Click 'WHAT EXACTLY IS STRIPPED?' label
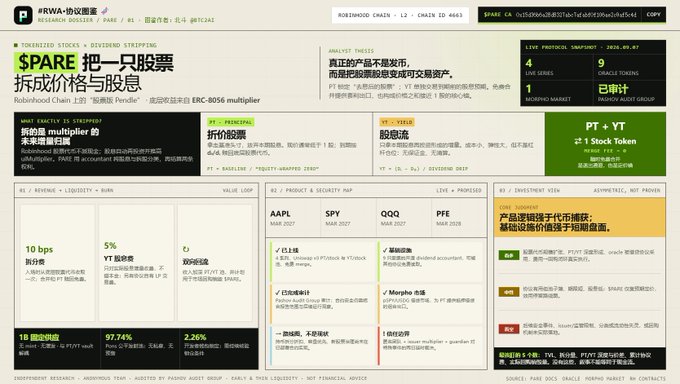The width and height of the screenshot is (680, 384). point(61,121)
